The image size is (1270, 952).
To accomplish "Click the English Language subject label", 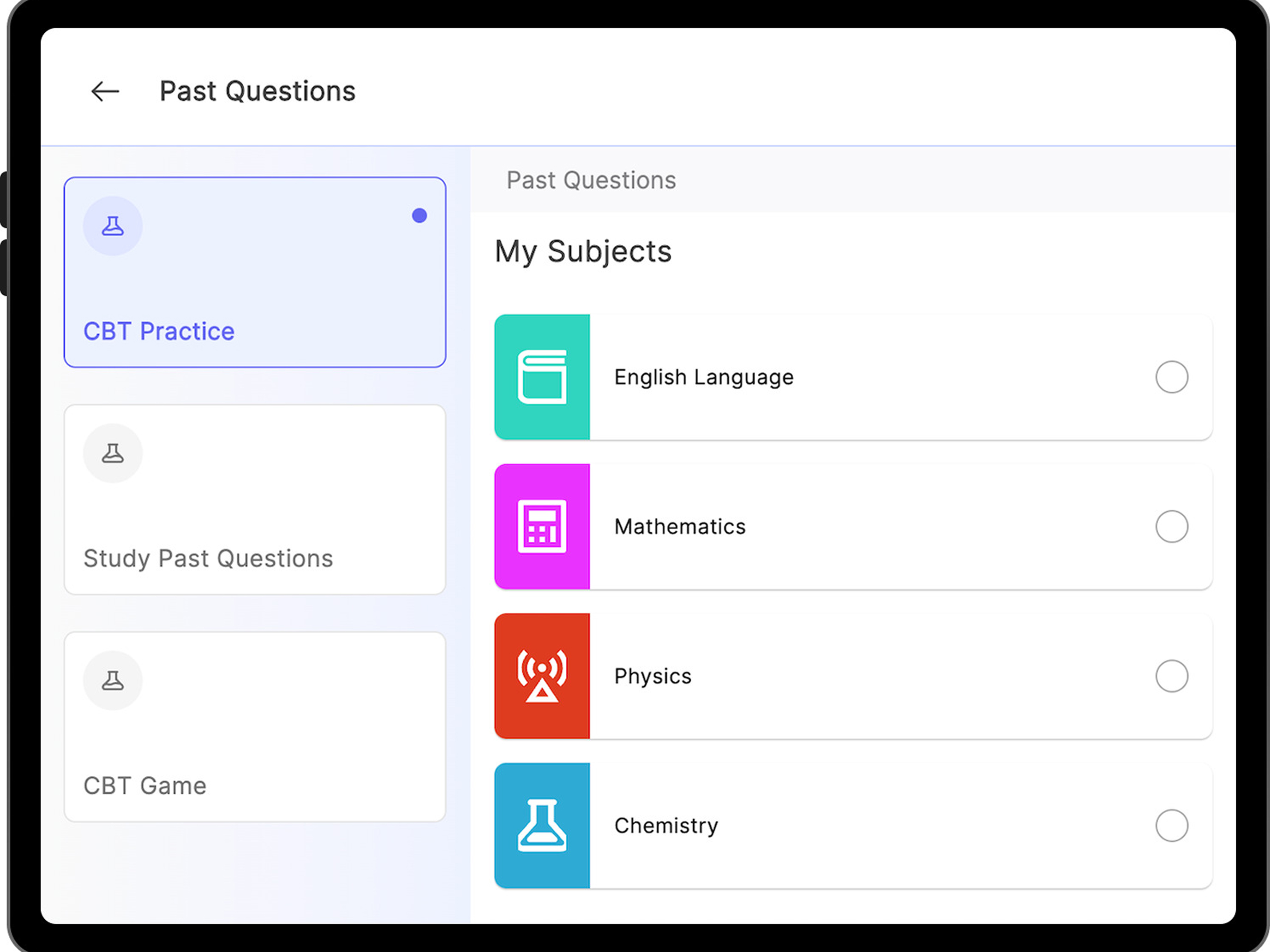I will (704, 377).
